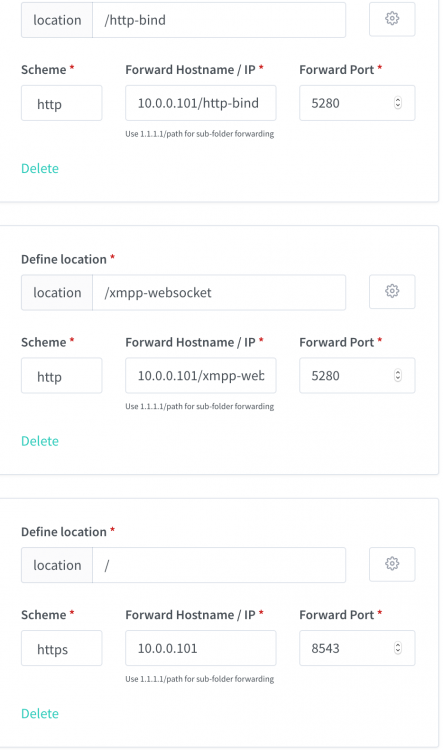Open gear settings for /http-bind location
Viewport: 443px width, 750px height.
(392, 19)
